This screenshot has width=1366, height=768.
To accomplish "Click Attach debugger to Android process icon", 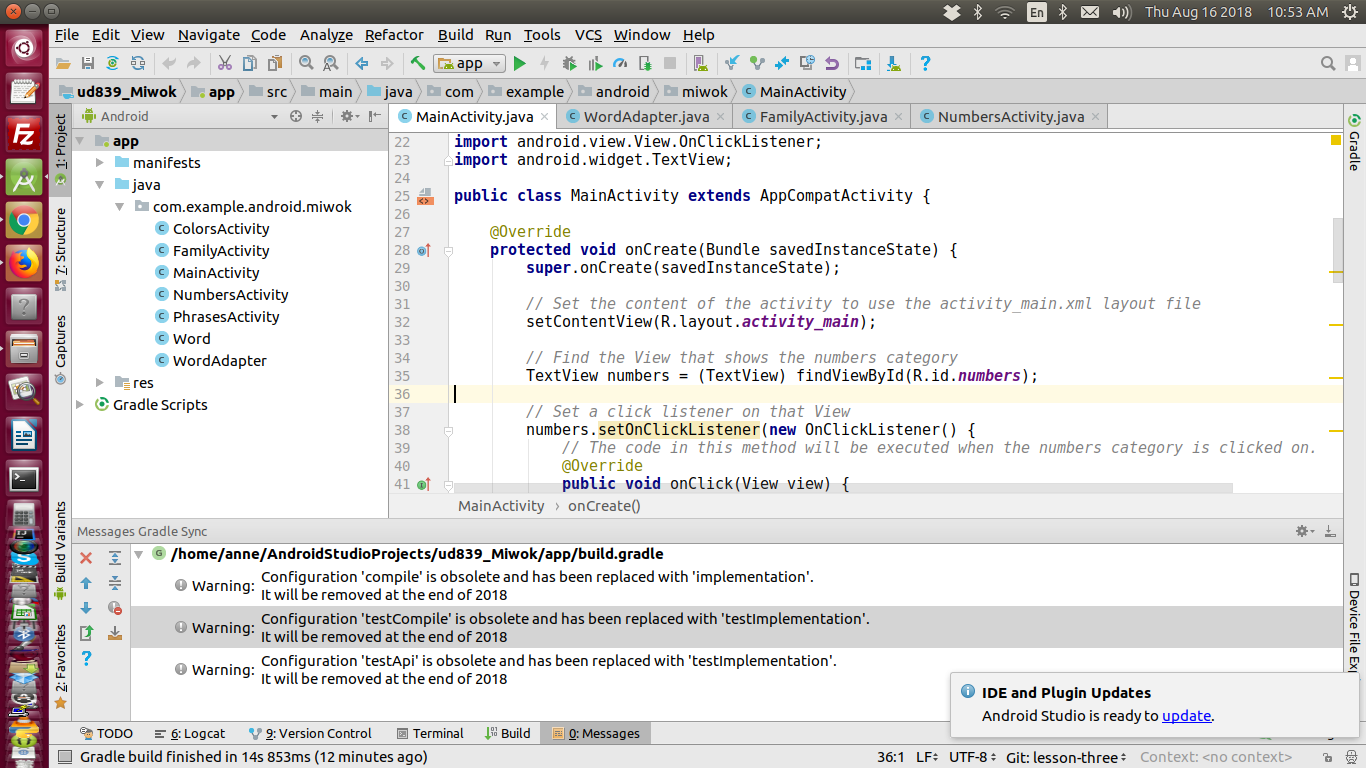I will (x=645, y=63).
